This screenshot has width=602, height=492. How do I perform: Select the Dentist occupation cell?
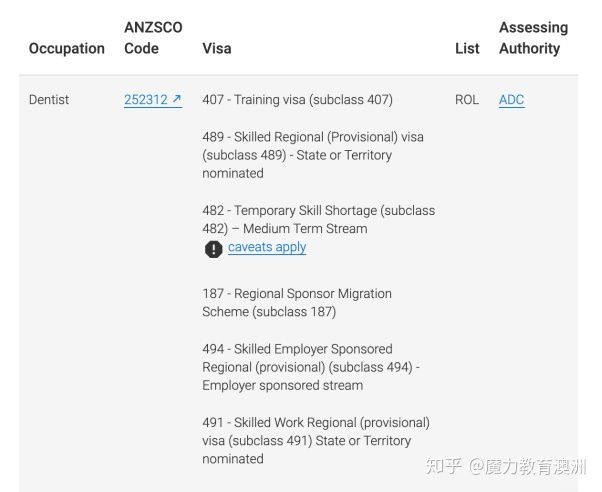point(49,99)
